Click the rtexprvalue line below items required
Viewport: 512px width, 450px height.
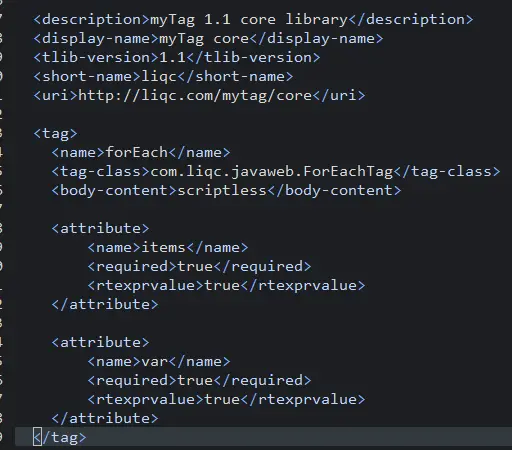tap(226, 285)
